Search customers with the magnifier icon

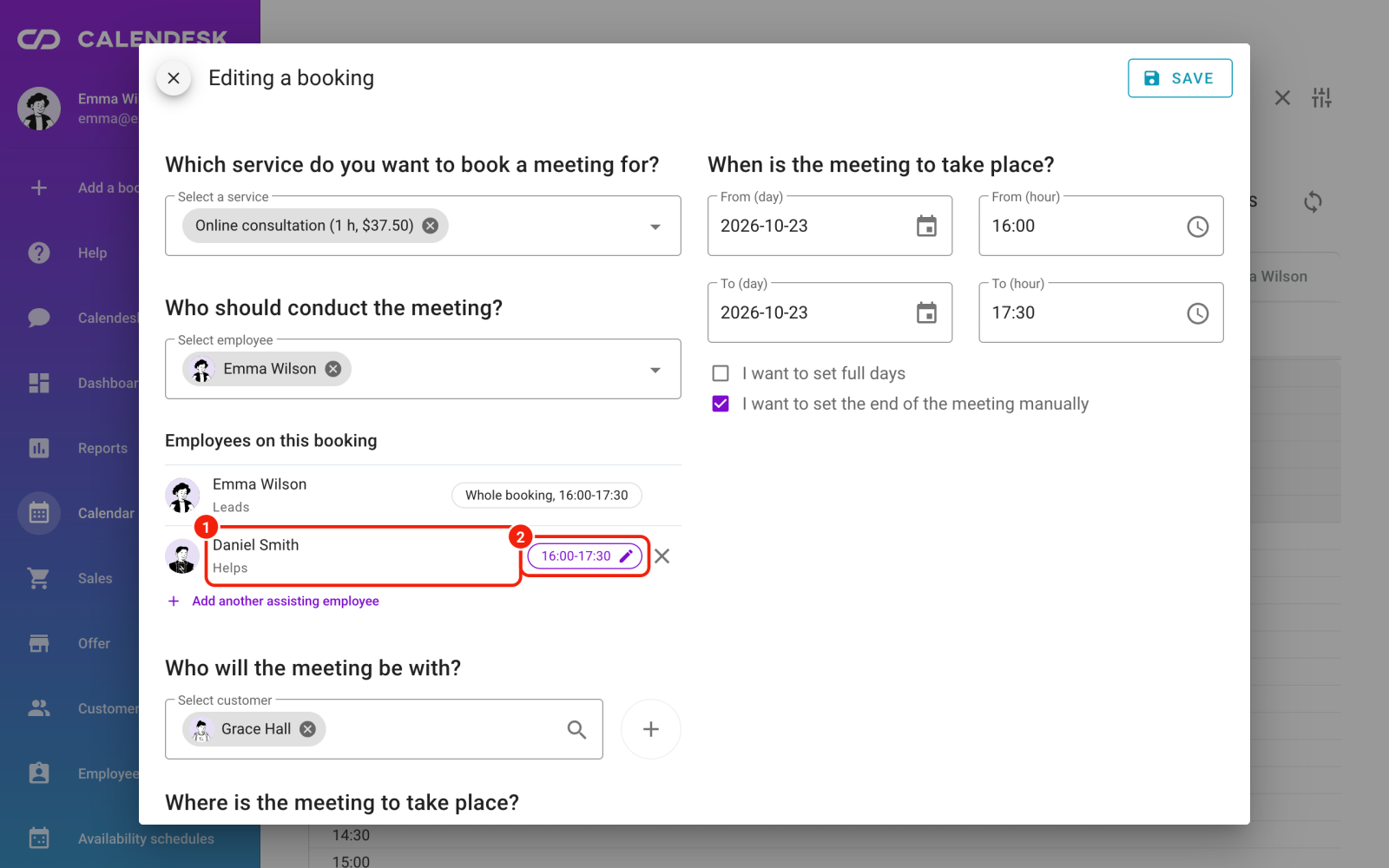(576, 729)
